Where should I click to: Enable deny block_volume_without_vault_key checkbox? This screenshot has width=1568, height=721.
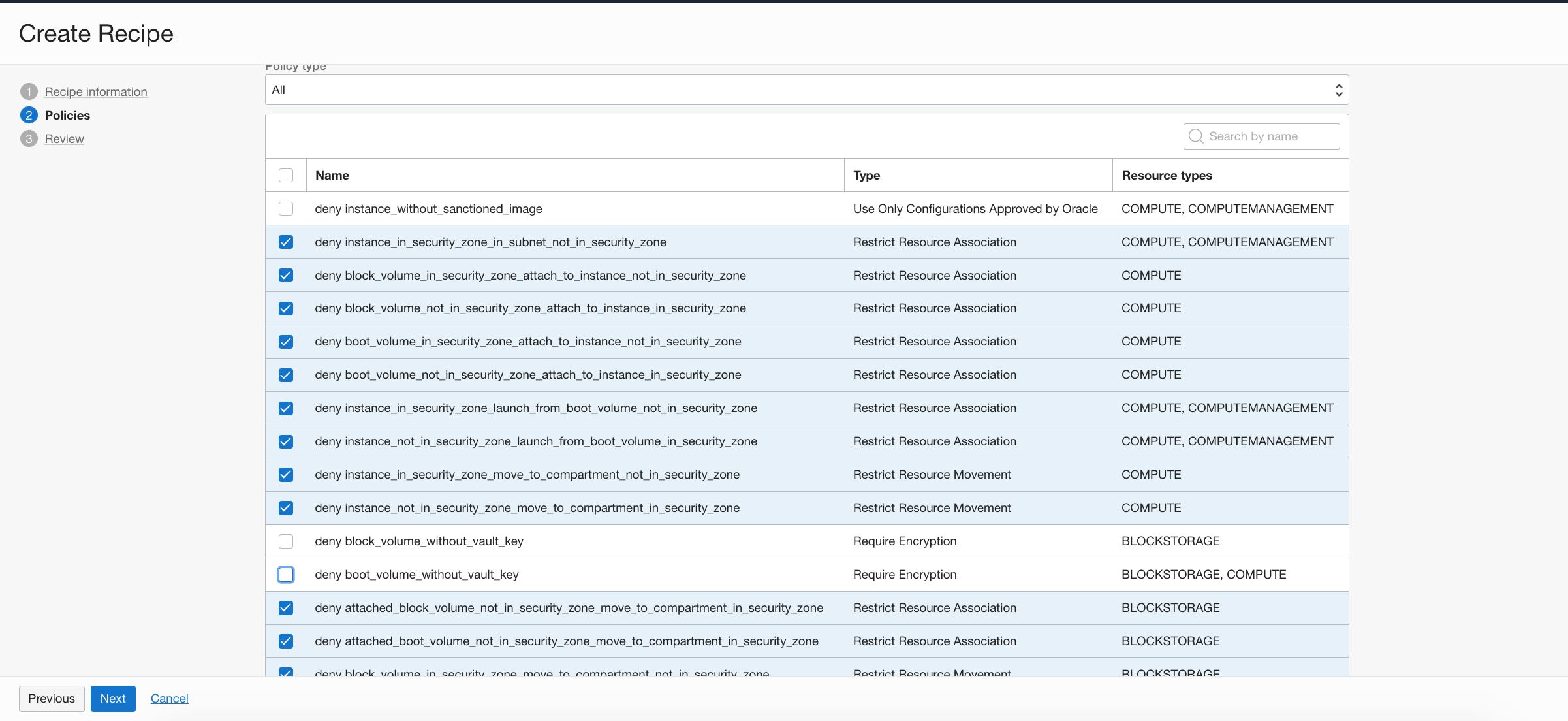(x=286, y=541)
